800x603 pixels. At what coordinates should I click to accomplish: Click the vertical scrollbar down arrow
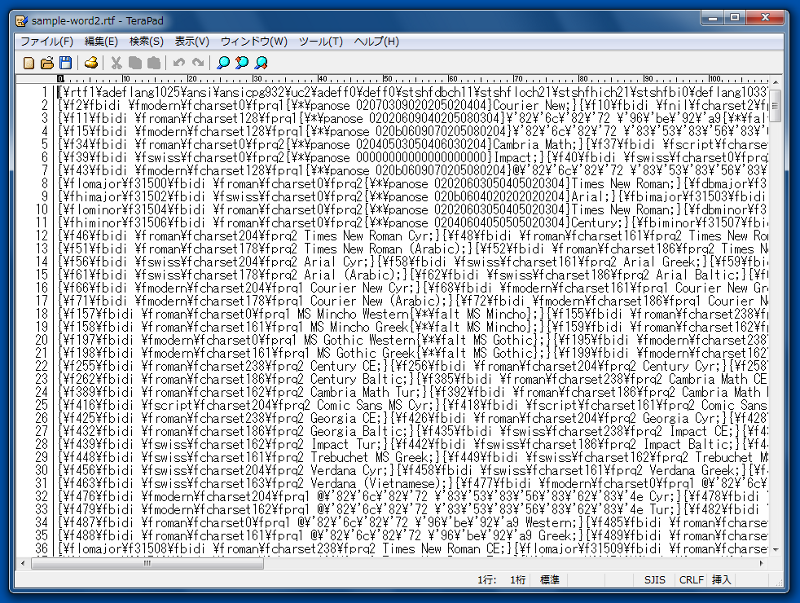click(775, 548)
